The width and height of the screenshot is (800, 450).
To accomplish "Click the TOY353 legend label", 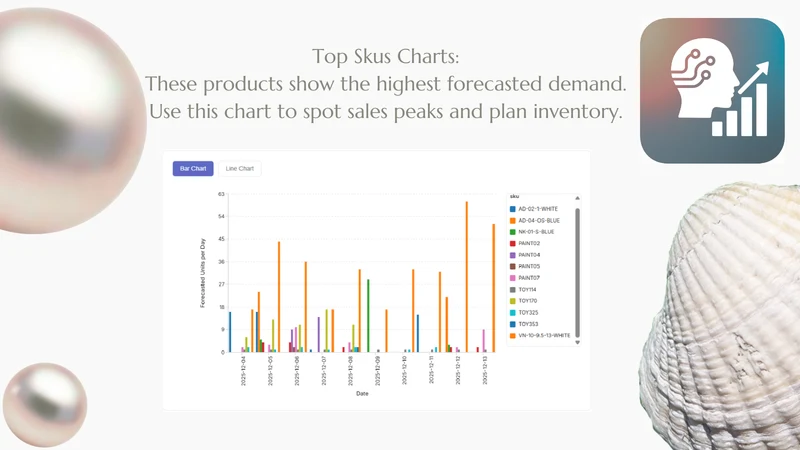I will pos(528,324).
